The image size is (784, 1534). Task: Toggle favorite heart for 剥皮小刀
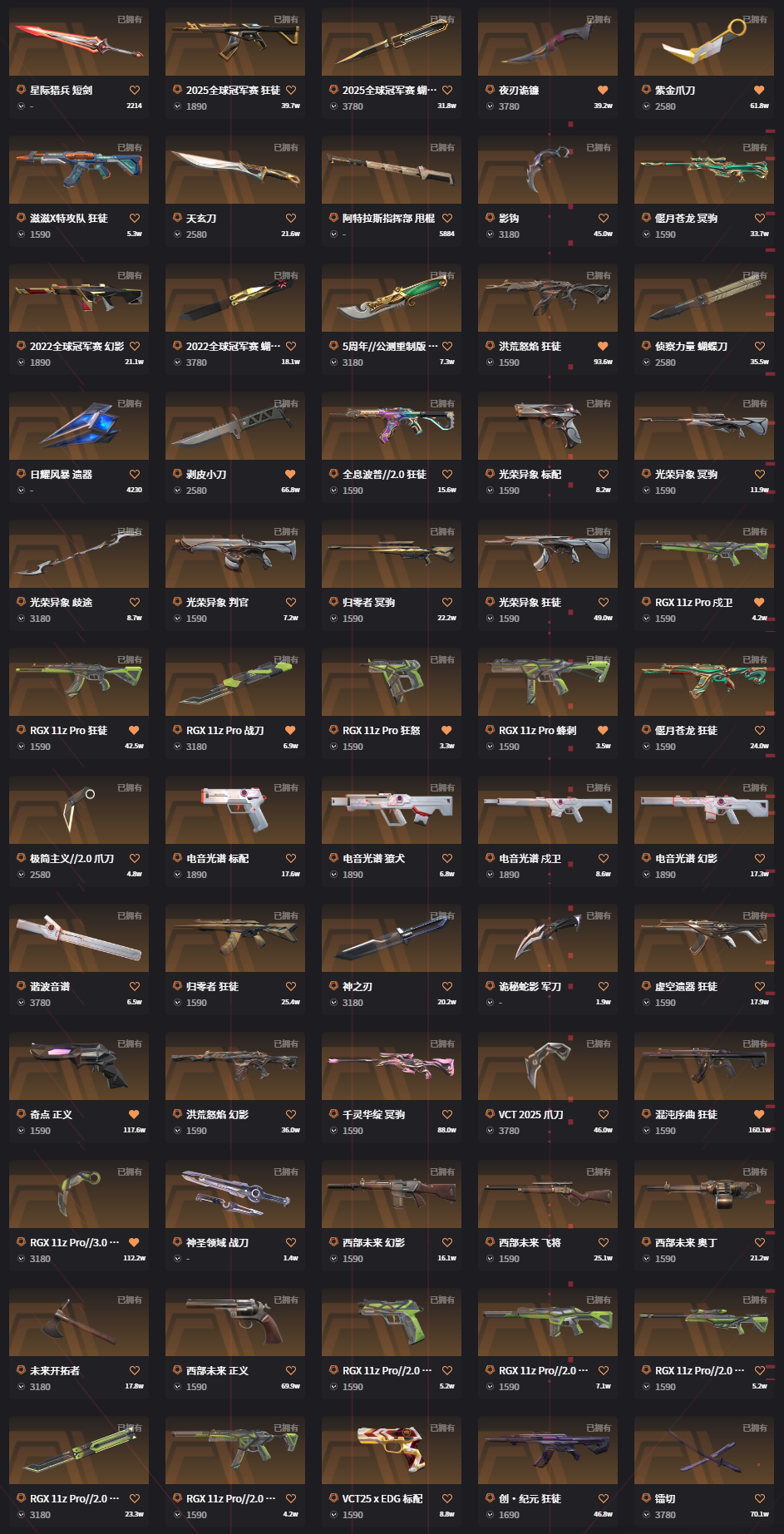(291, 474)
